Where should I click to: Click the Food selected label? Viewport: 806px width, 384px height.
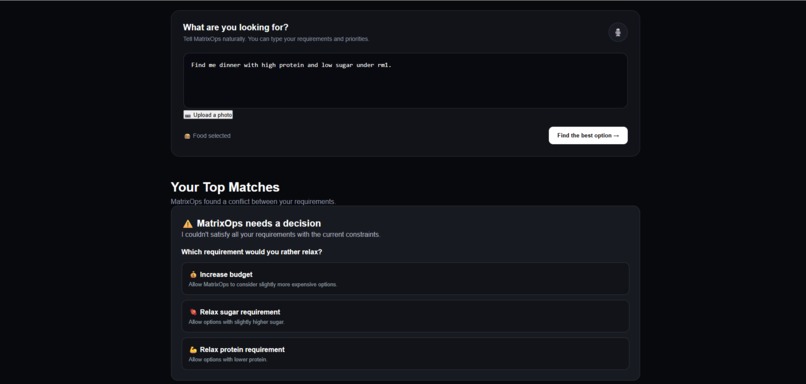pos(211,136)
